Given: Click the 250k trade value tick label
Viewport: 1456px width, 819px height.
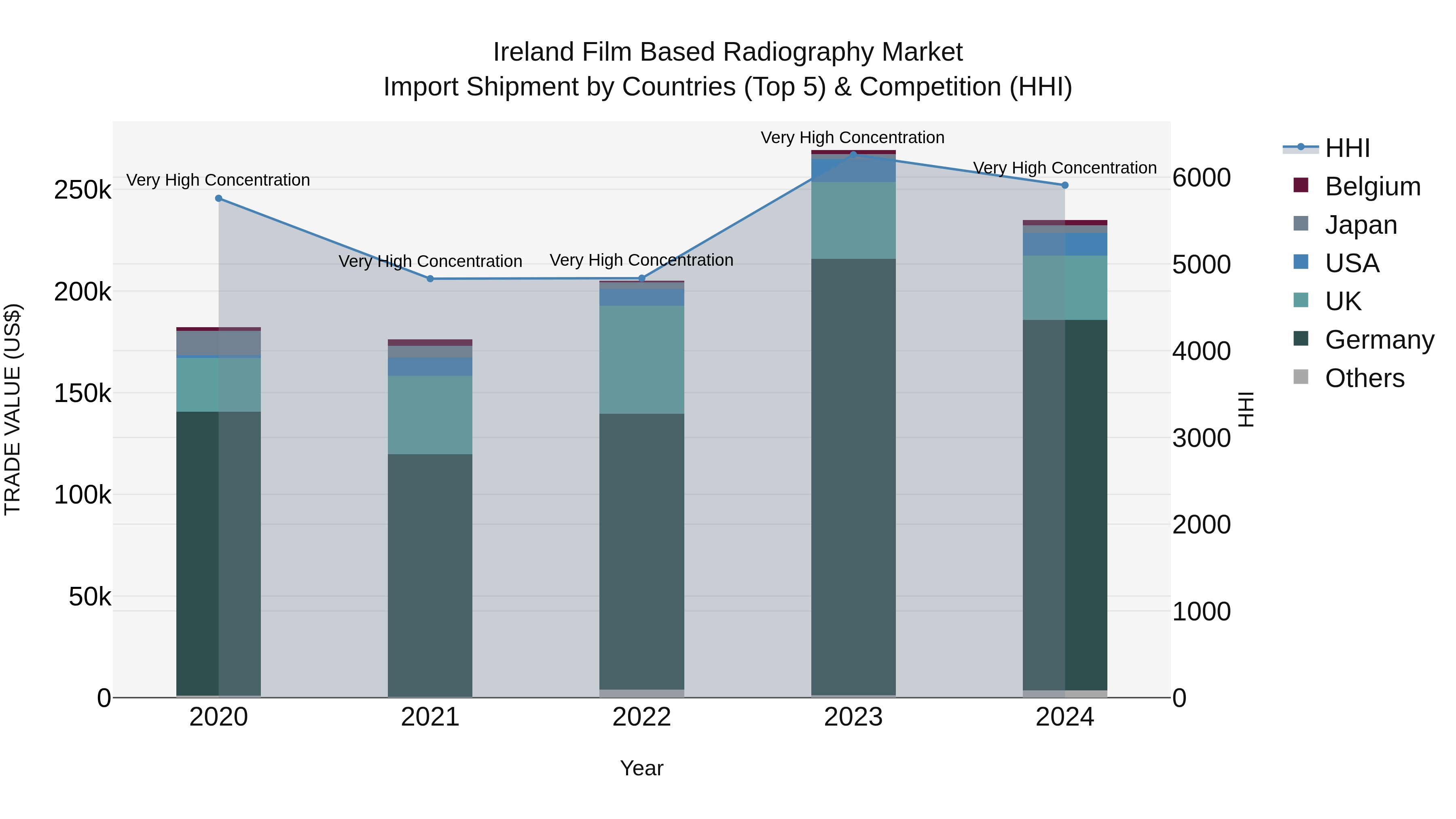Looking at the screenshot, I should click(x=83, y=190).
